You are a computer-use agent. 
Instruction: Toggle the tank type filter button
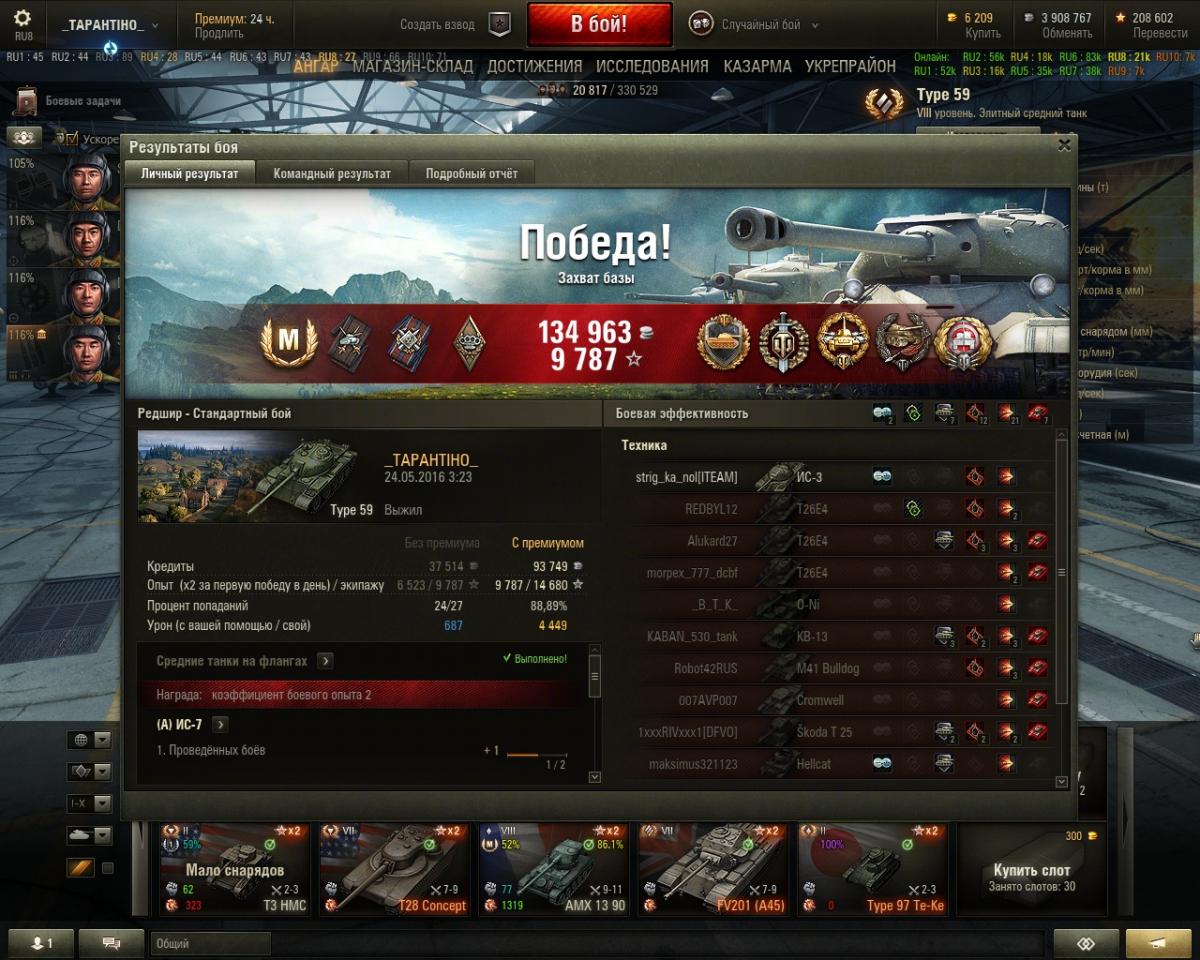(x=89, y=835)
